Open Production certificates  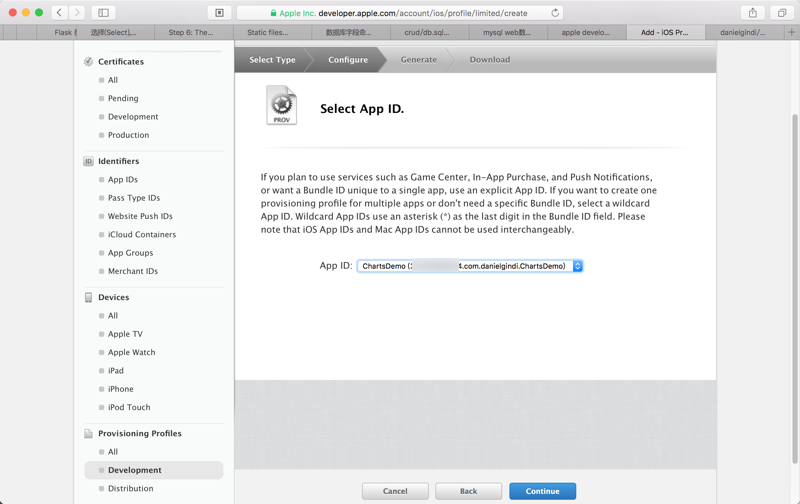tap(129, 135)
